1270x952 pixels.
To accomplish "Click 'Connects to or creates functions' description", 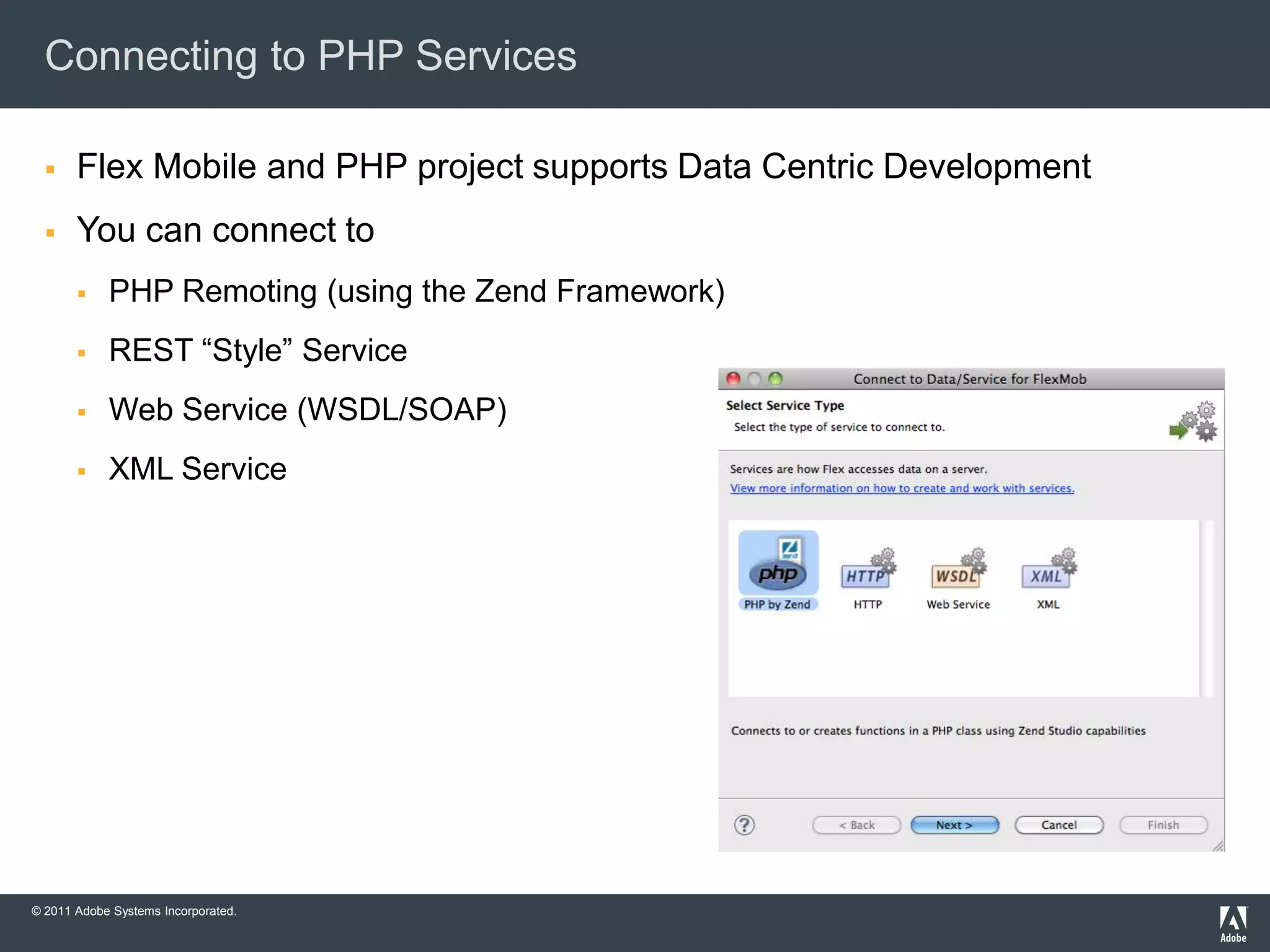I will tap(938, 731).
